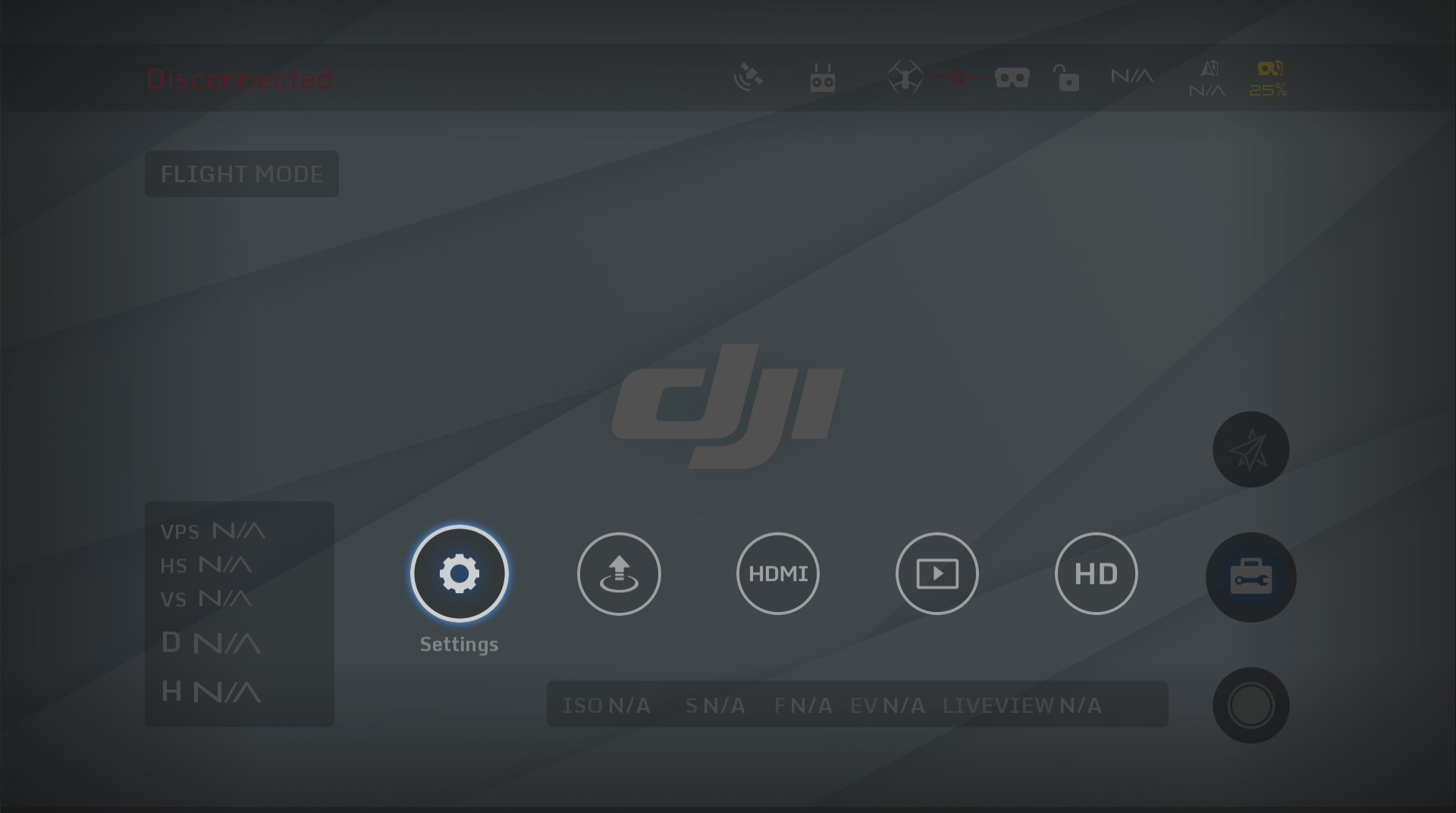
Task: Click the VS N/A speed reading
Action: pos(206,598)
